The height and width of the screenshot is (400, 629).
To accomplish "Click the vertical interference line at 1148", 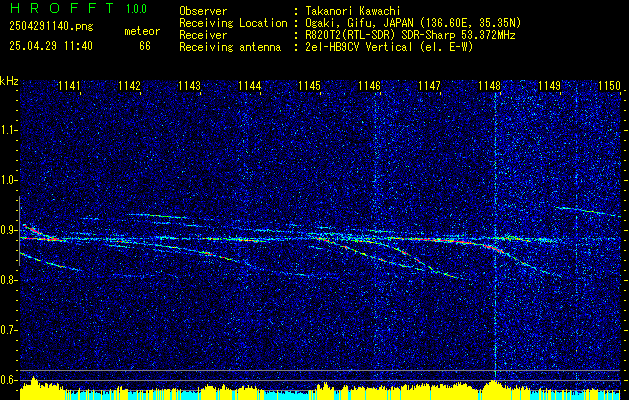I will point(495,237).
